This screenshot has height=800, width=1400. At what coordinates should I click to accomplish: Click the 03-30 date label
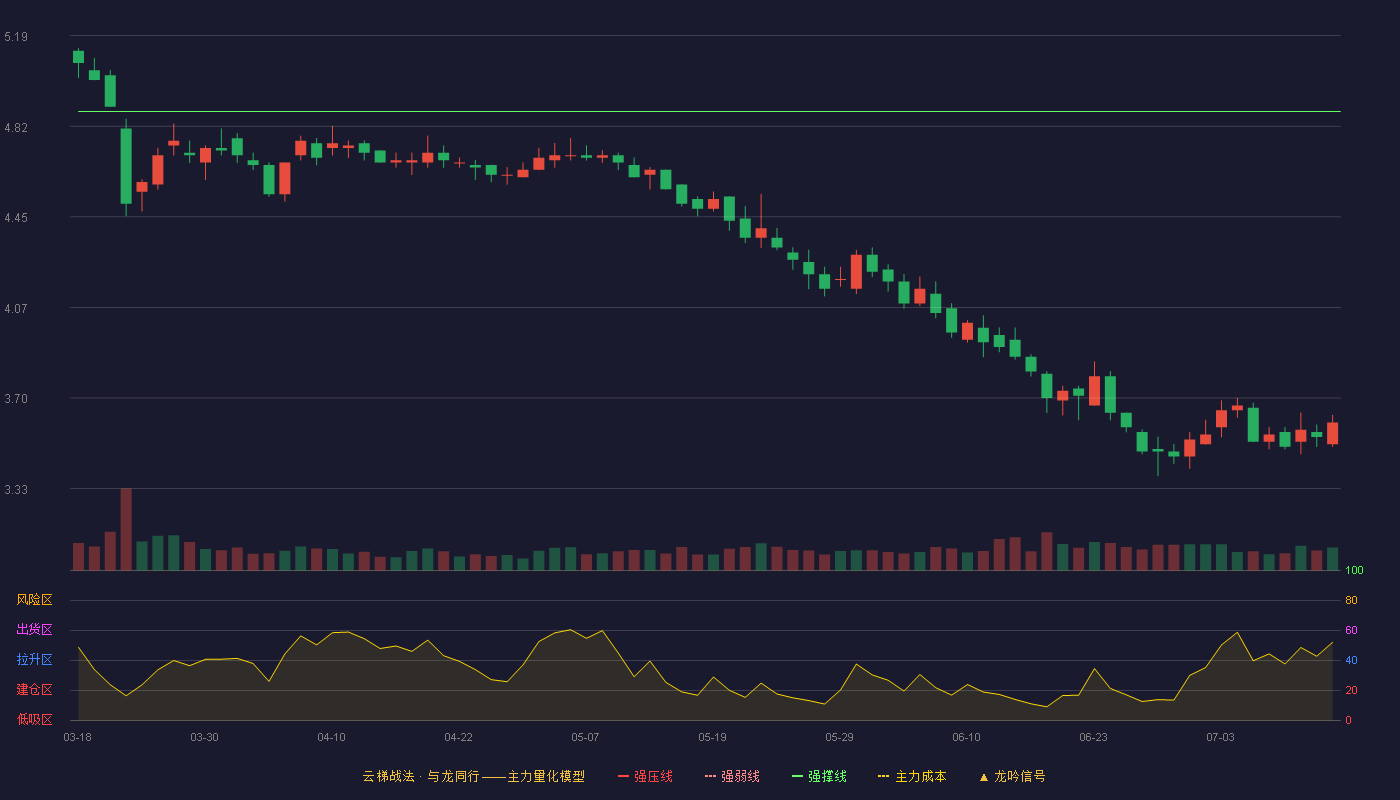click(204, 737)
